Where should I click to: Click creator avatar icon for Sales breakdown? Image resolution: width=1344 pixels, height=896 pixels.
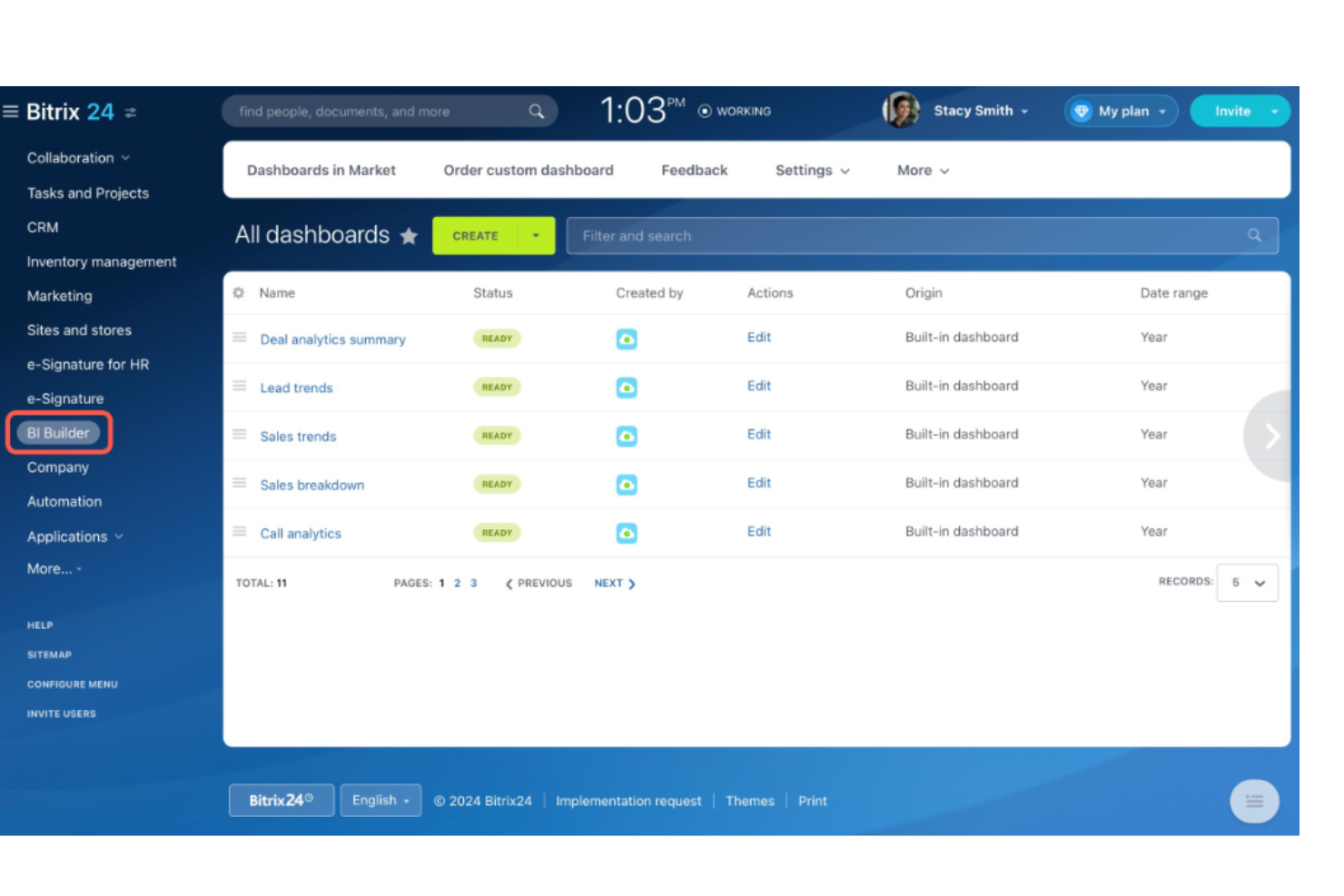[x=627, y=485]
